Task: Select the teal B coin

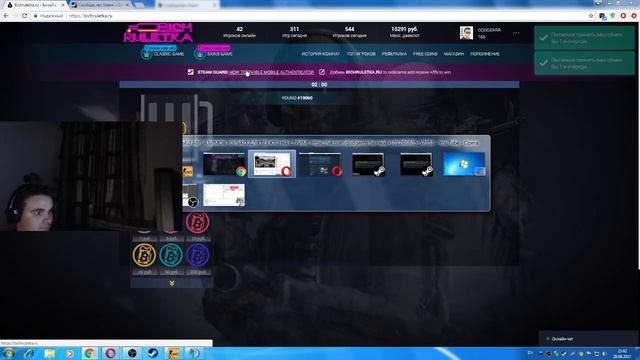Action: (x=171, y=255)
